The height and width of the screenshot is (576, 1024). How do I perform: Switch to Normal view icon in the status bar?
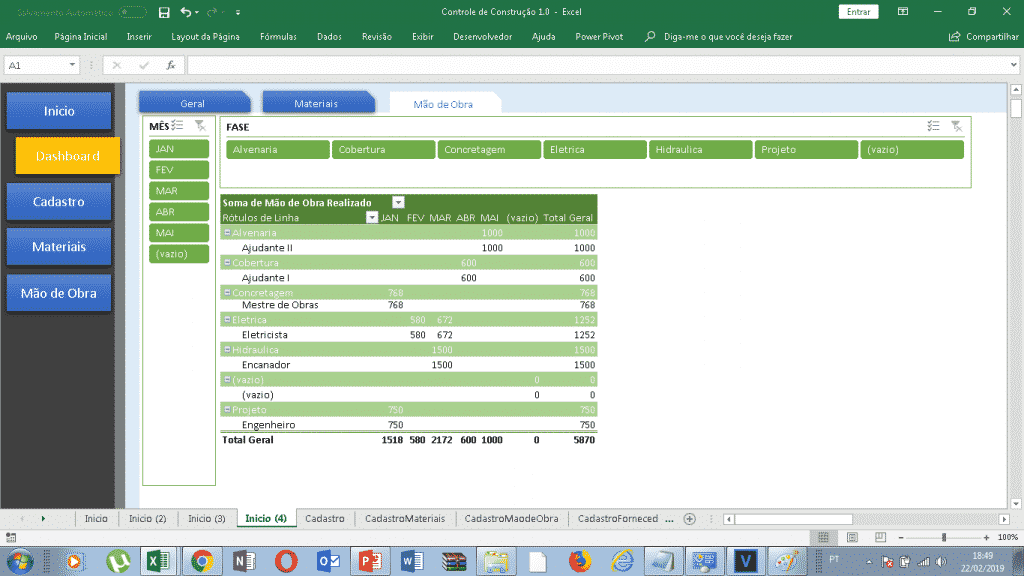point(824,537)
